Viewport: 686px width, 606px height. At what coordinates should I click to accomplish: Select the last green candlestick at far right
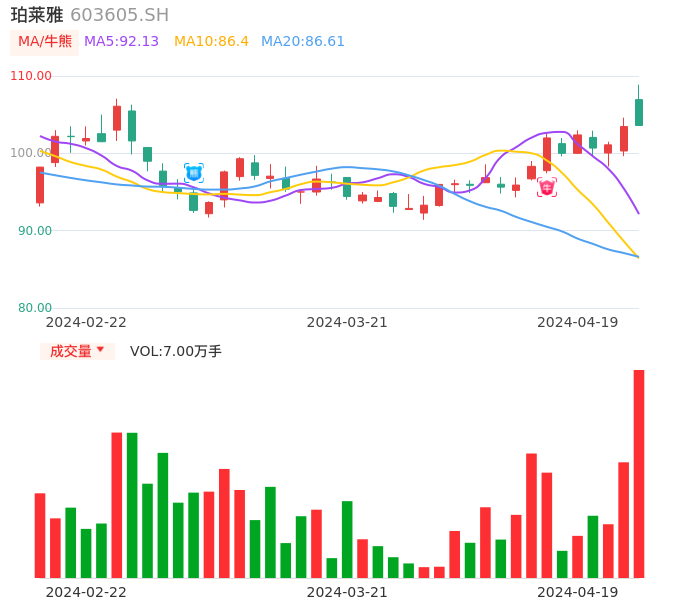pyautogui.click(x=639, y=111)
